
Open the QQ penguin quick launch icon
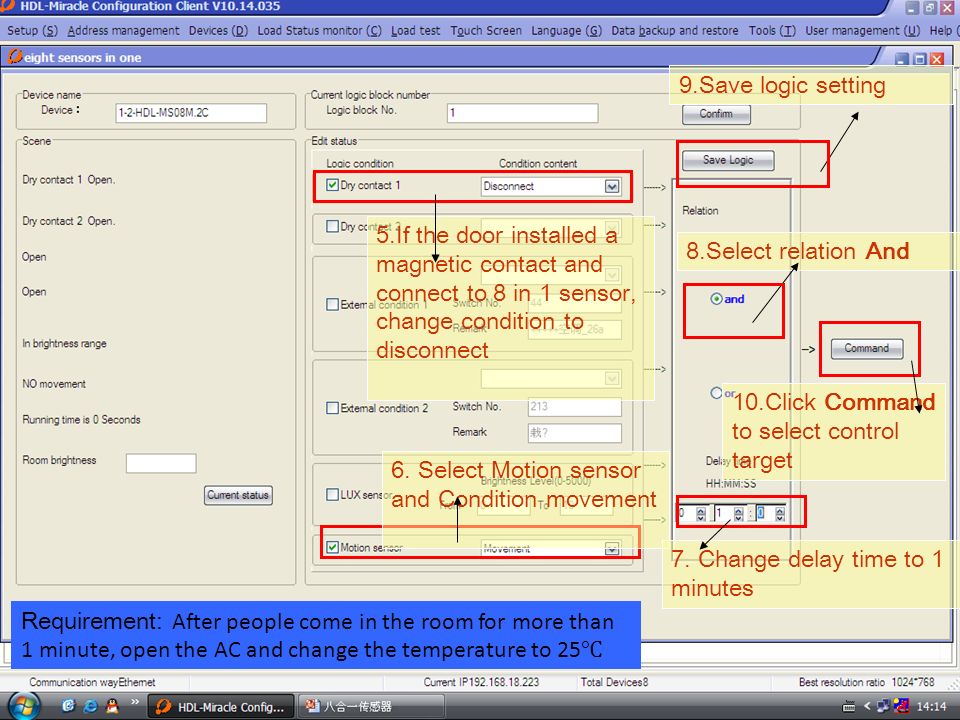pyautogui.click(x=112, y=706)
